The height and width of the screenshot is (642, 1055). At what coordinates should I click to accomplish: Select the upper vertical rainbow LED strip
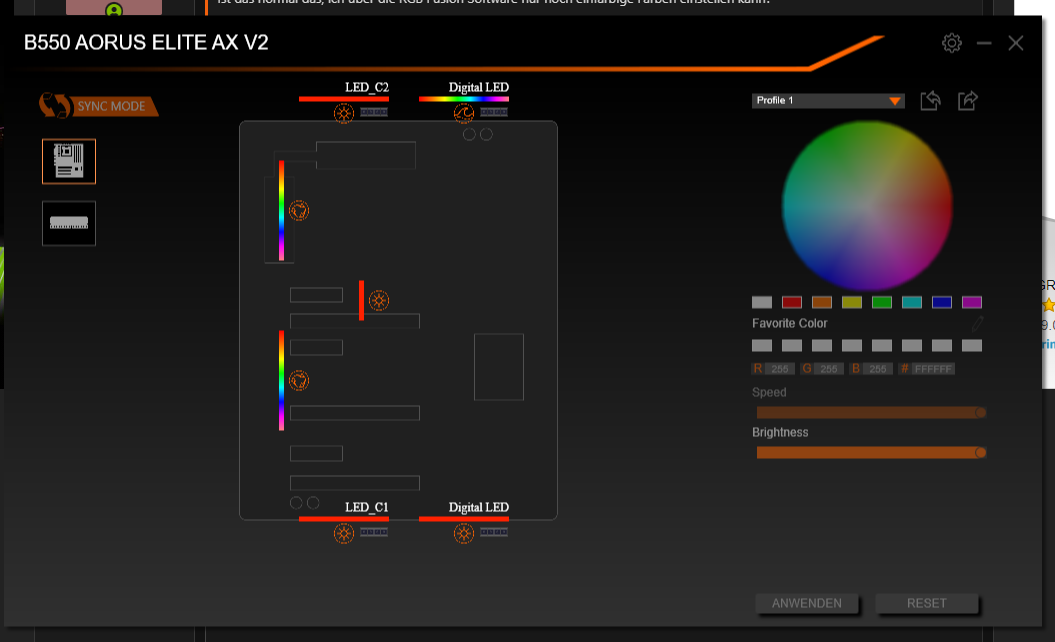281,211
